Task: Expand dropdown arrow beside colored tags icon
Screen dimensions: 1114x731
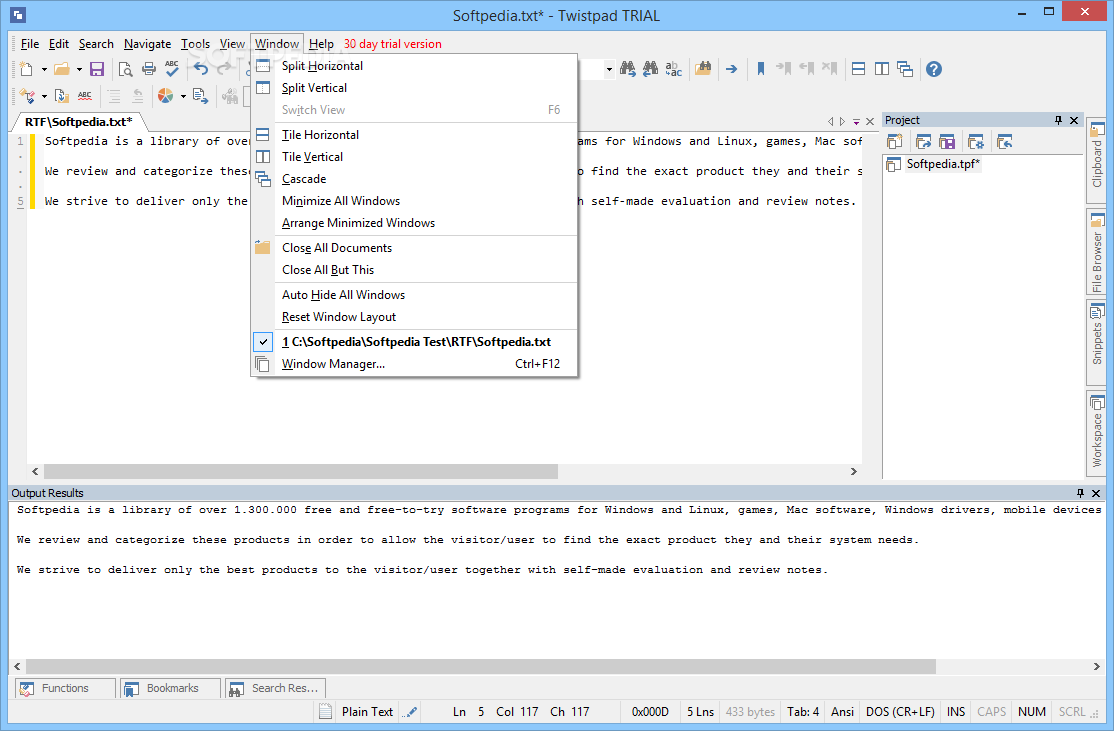Action: [44, 97]
